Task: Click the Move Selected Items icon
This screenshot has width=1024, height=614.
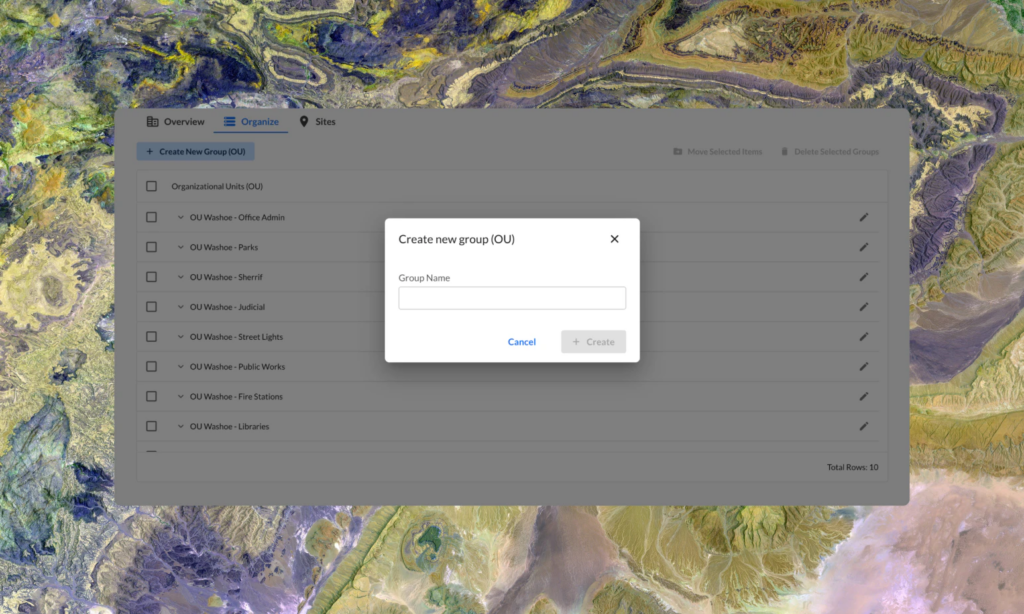Action: [x=680, y=151]
